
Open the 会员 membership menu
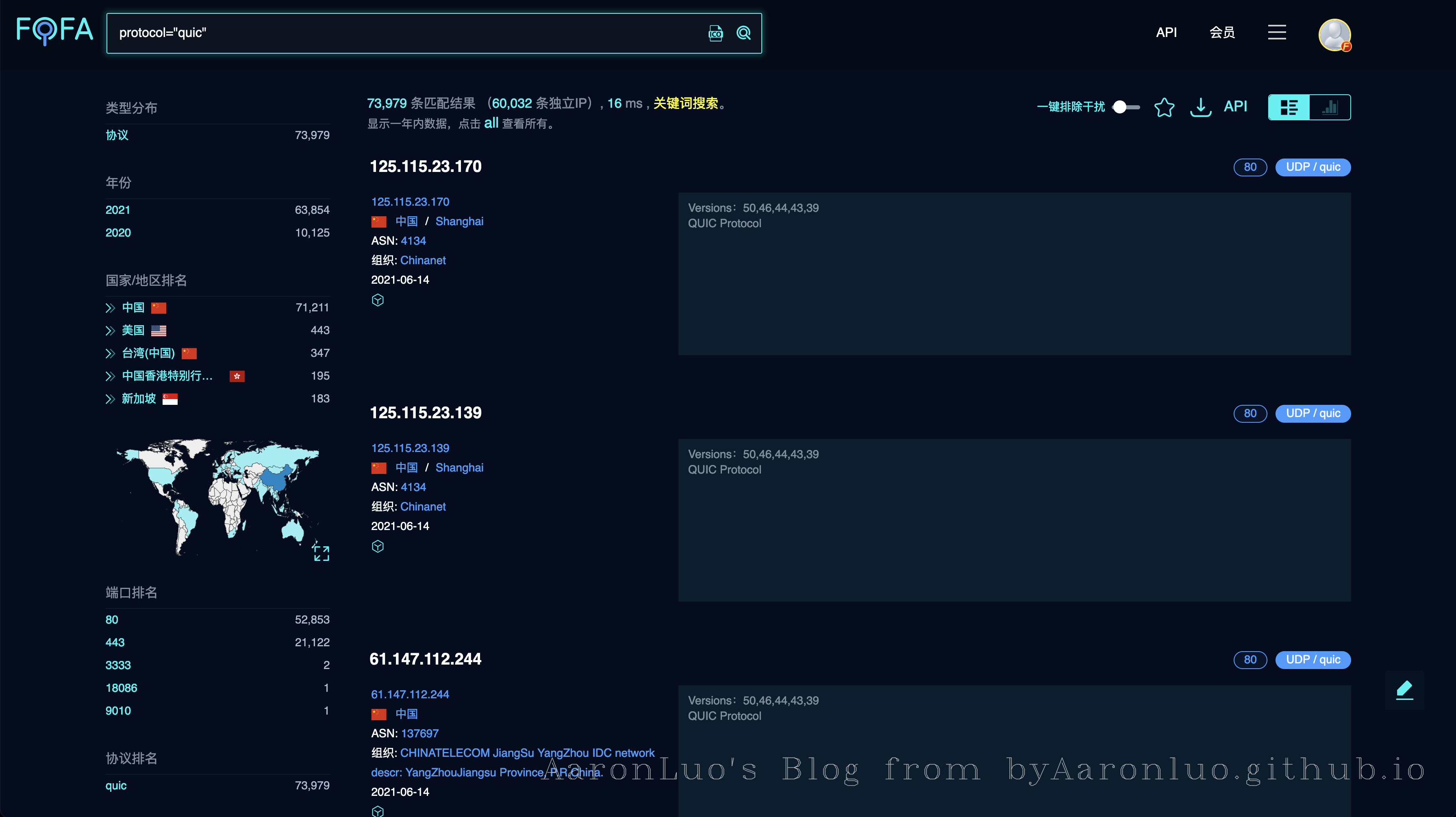point(1222,32)
